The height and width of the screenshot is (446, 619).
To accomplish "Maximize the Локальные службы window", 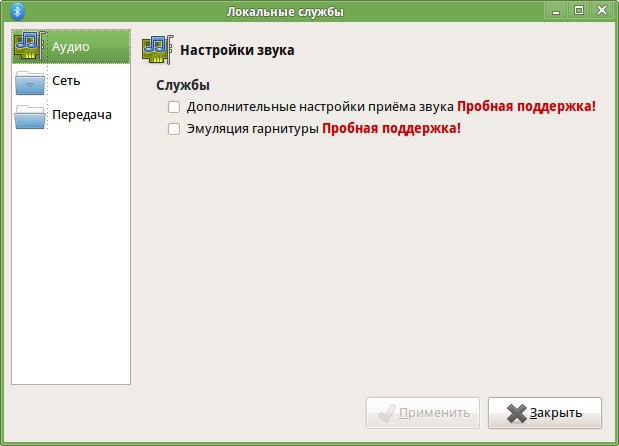I will click(x=579, y=11).
